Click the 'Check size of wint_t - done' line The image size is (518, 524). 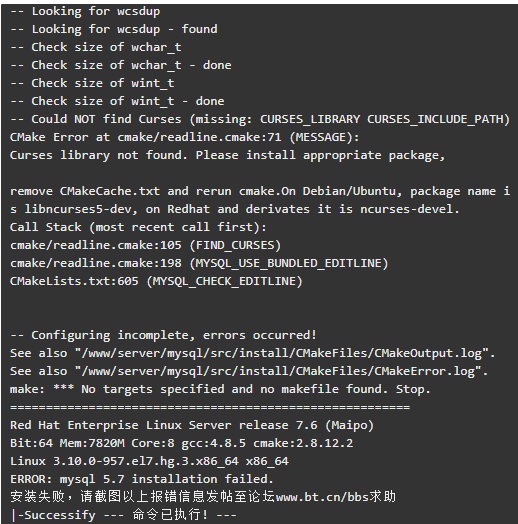(x=117, y=102)
